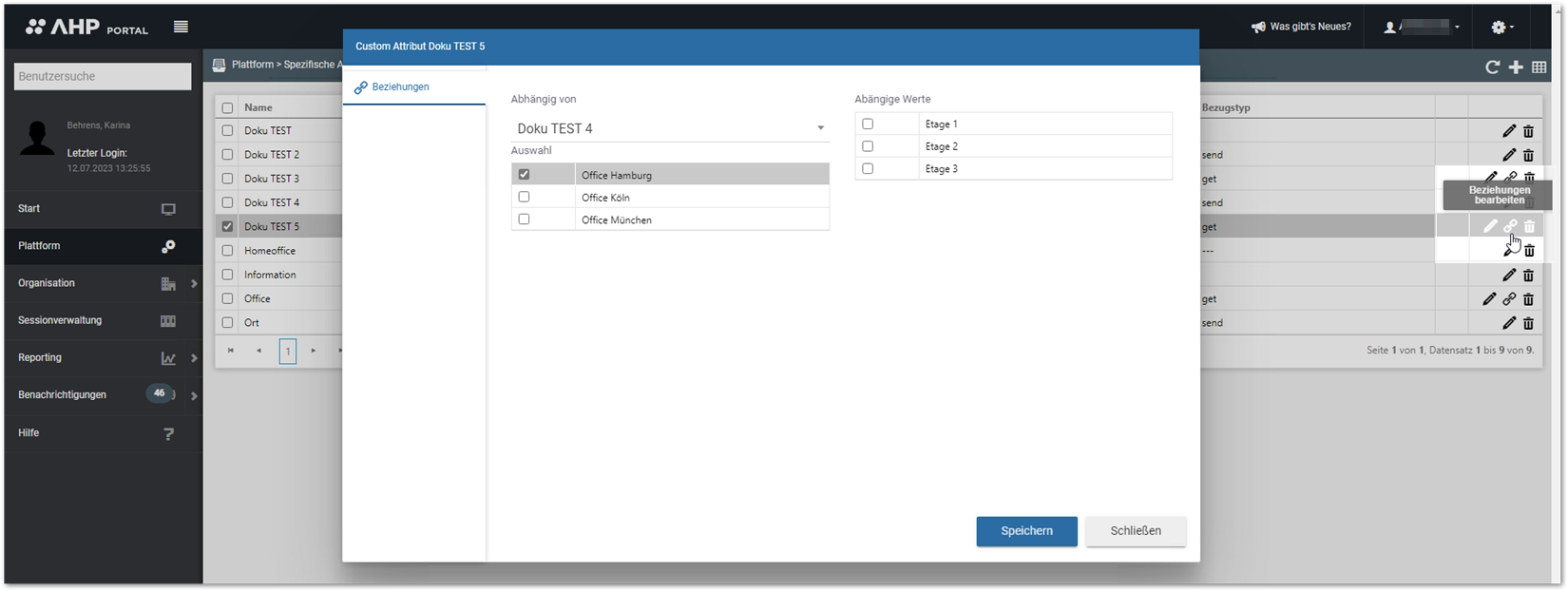The height and width of the screenshot is (591, 1568).
Task: Check the Etage 3 checkbox
Action: click(868, 168)
